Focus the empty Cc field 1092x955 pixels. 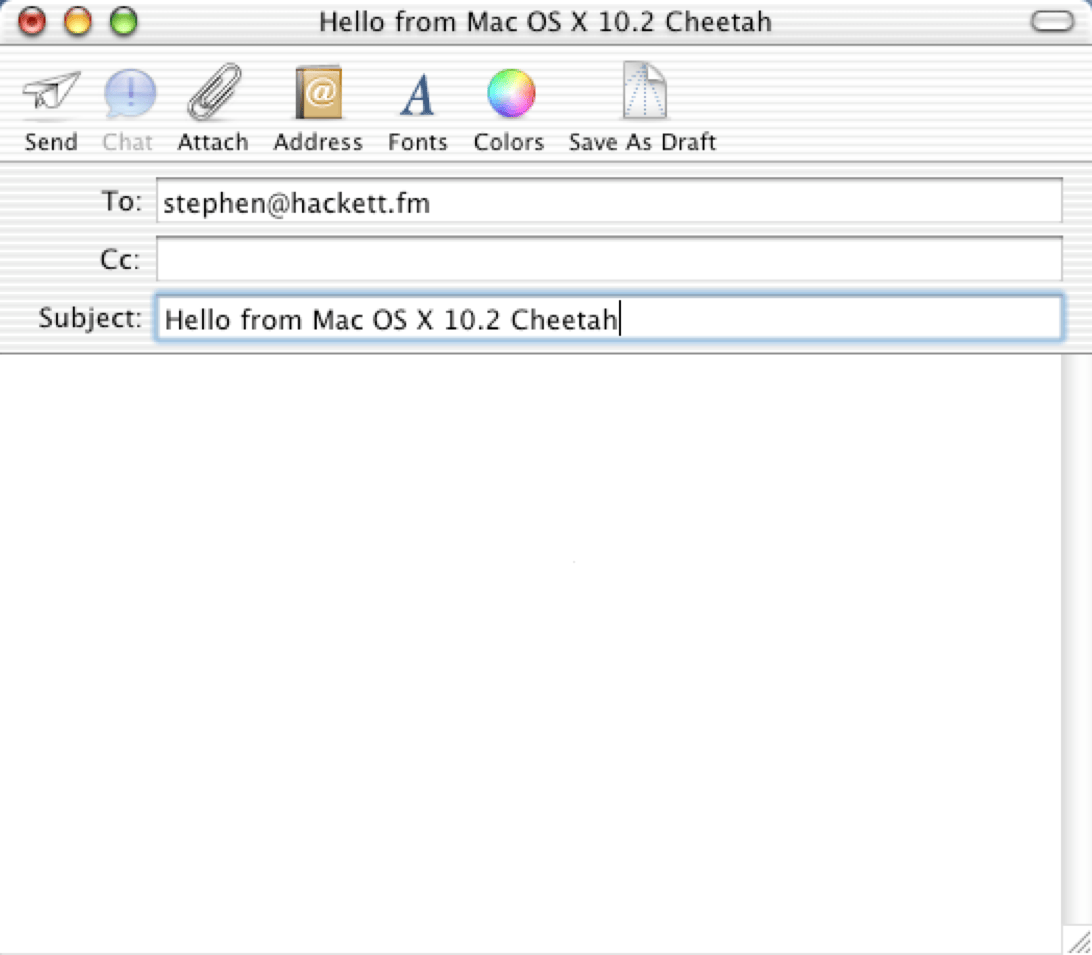click(609, 259)
